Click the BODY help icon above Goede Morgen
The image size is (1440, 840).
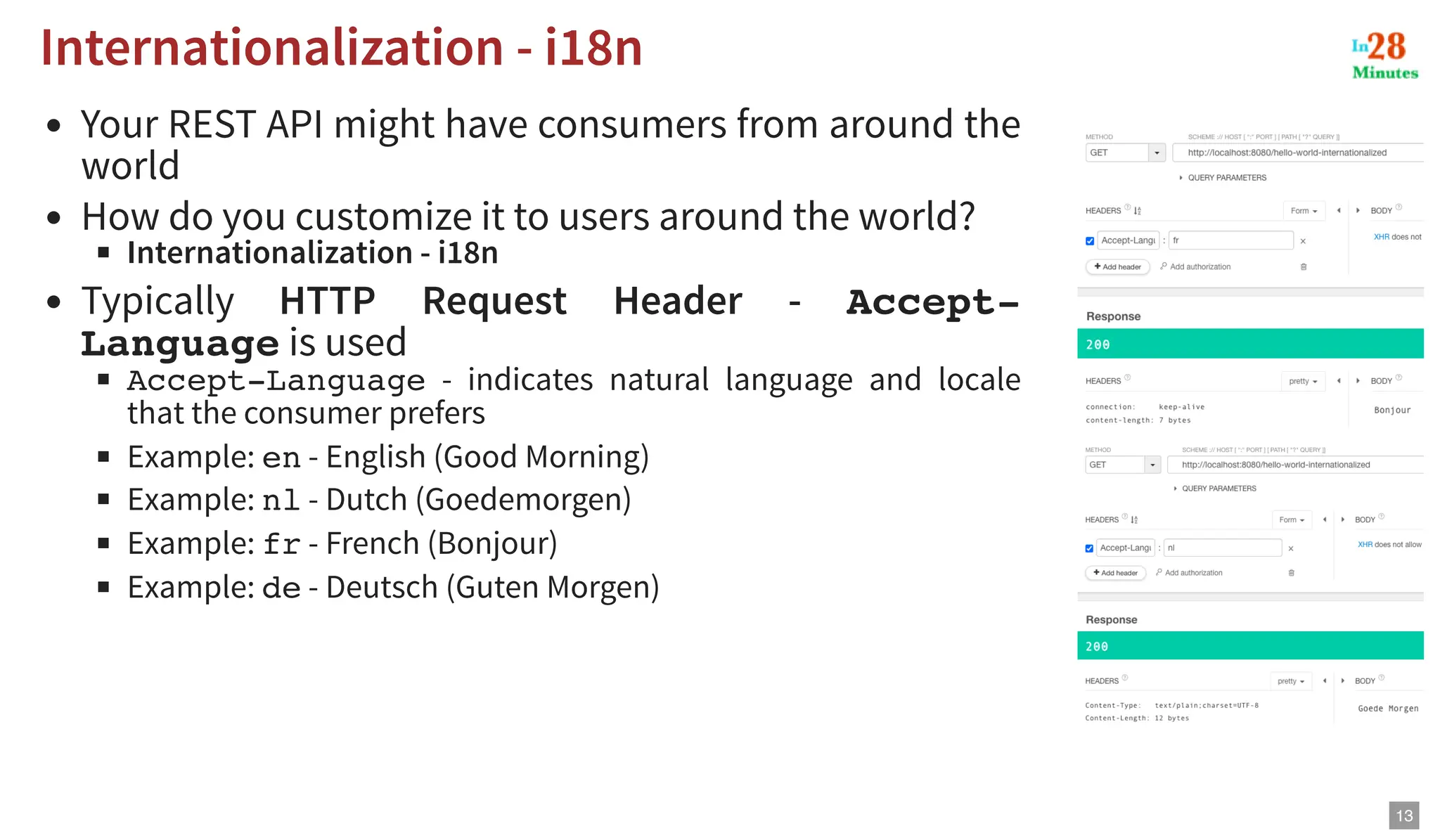click(x=1382, y=678)
